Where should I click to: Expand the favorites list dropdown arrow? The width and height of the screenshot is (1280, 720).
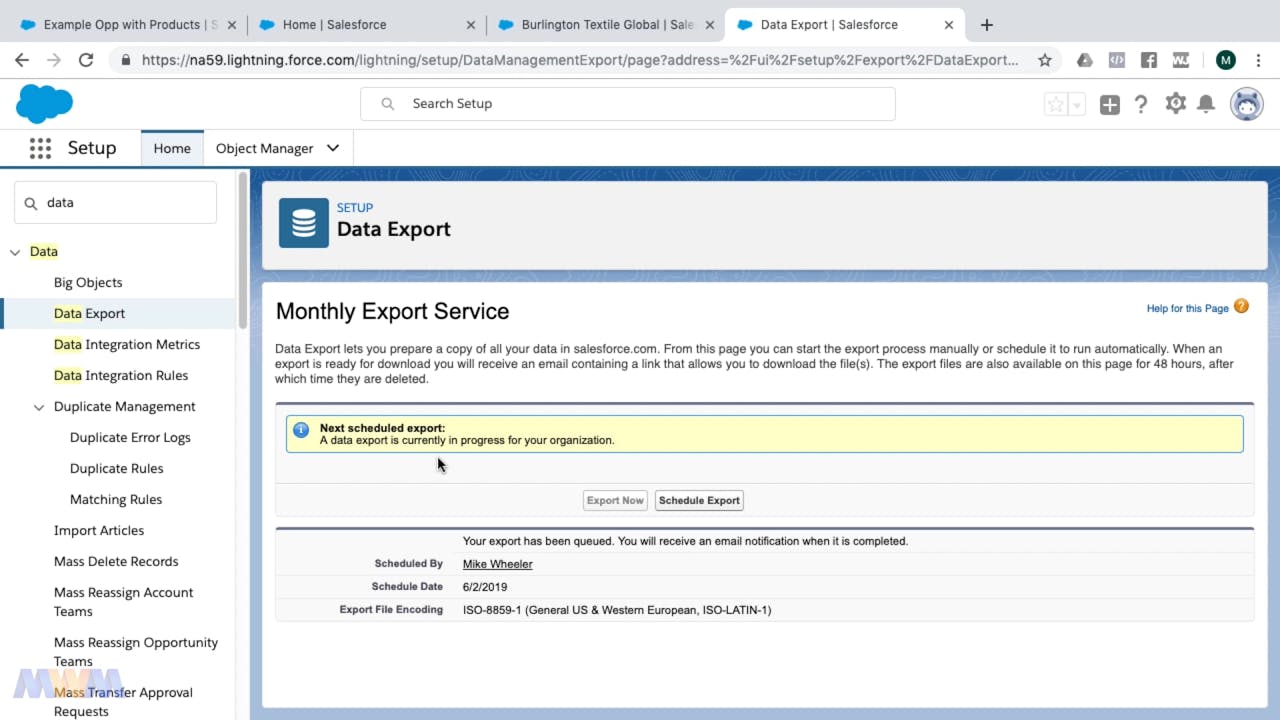tap(1077, 104)
